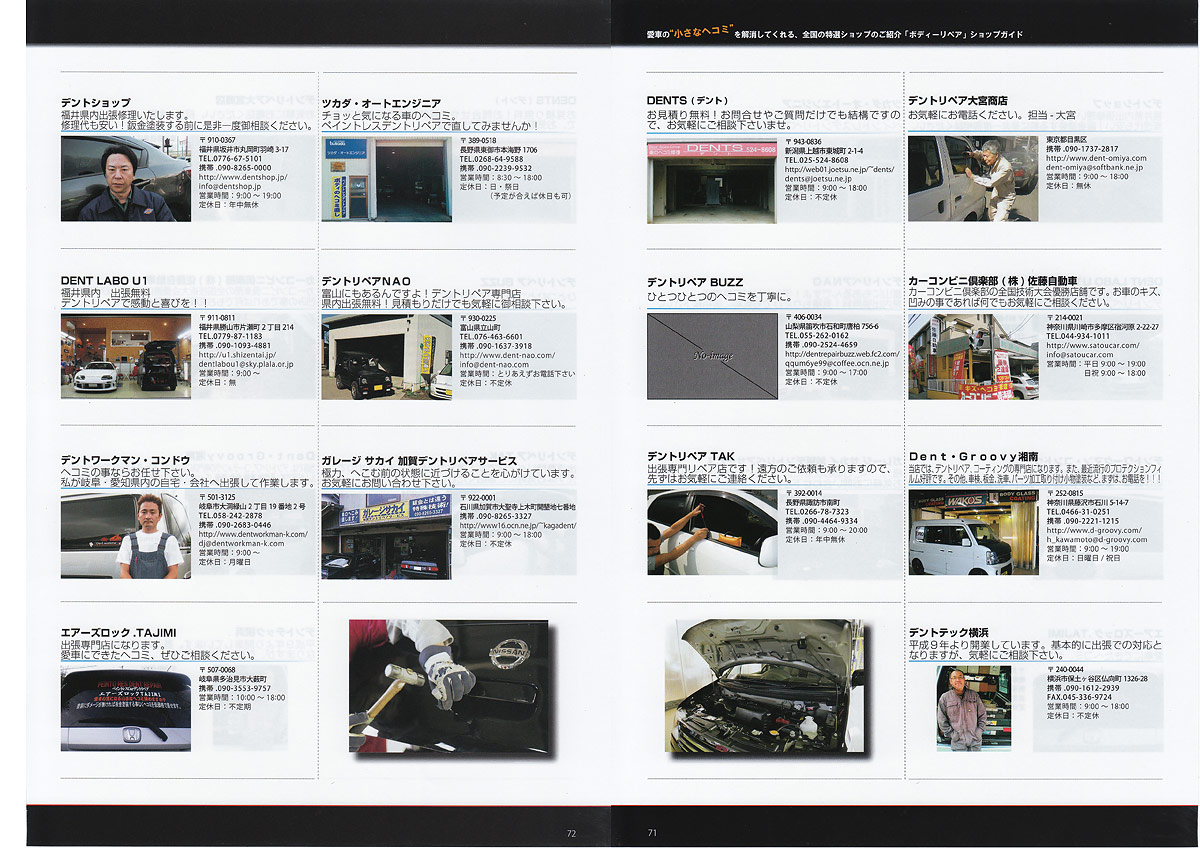The width and height of the screenshot is (1200, 848).
Task: Click the デントリペアNAO garage photo
Action: point(386,356)
